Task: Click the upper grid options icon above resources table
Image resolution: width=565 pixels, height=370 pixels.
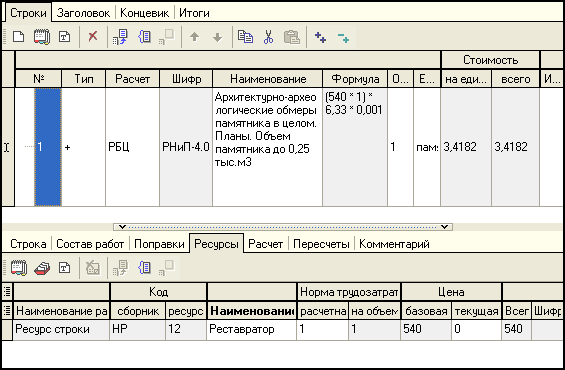Action: click(7, 291)
